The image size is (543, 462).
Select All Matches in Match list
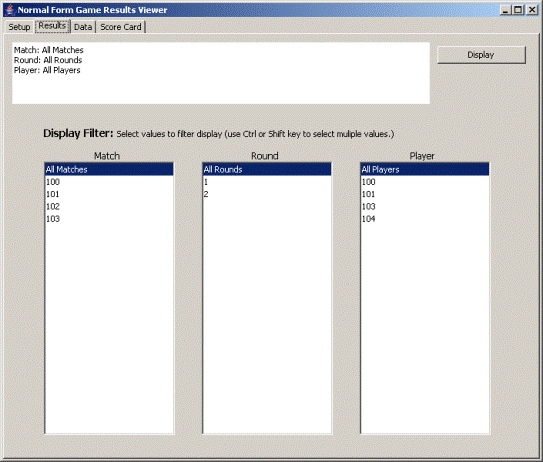(x=109, y=169)
